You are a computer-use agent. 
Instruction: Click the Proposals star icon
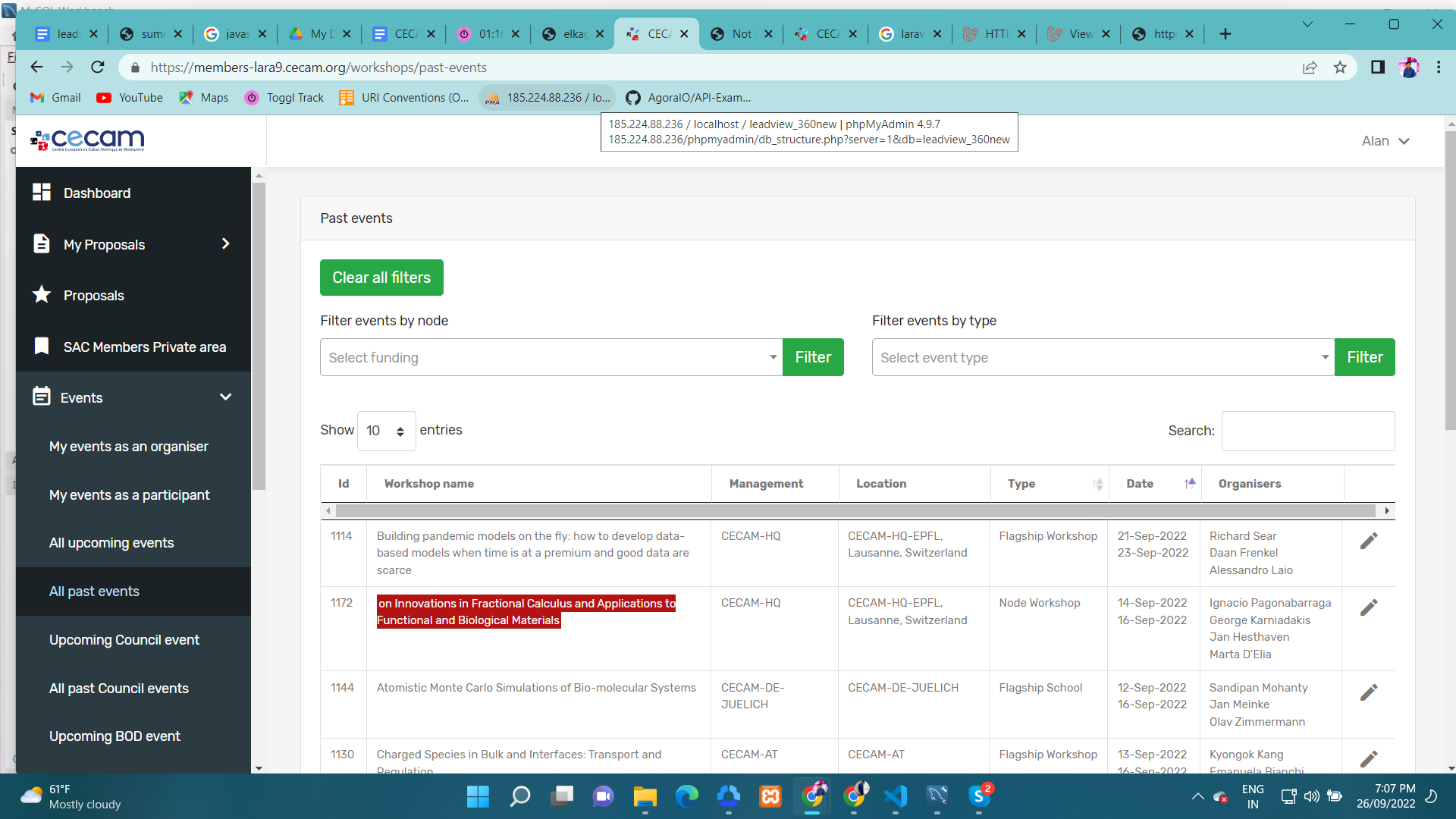(42, 295)
